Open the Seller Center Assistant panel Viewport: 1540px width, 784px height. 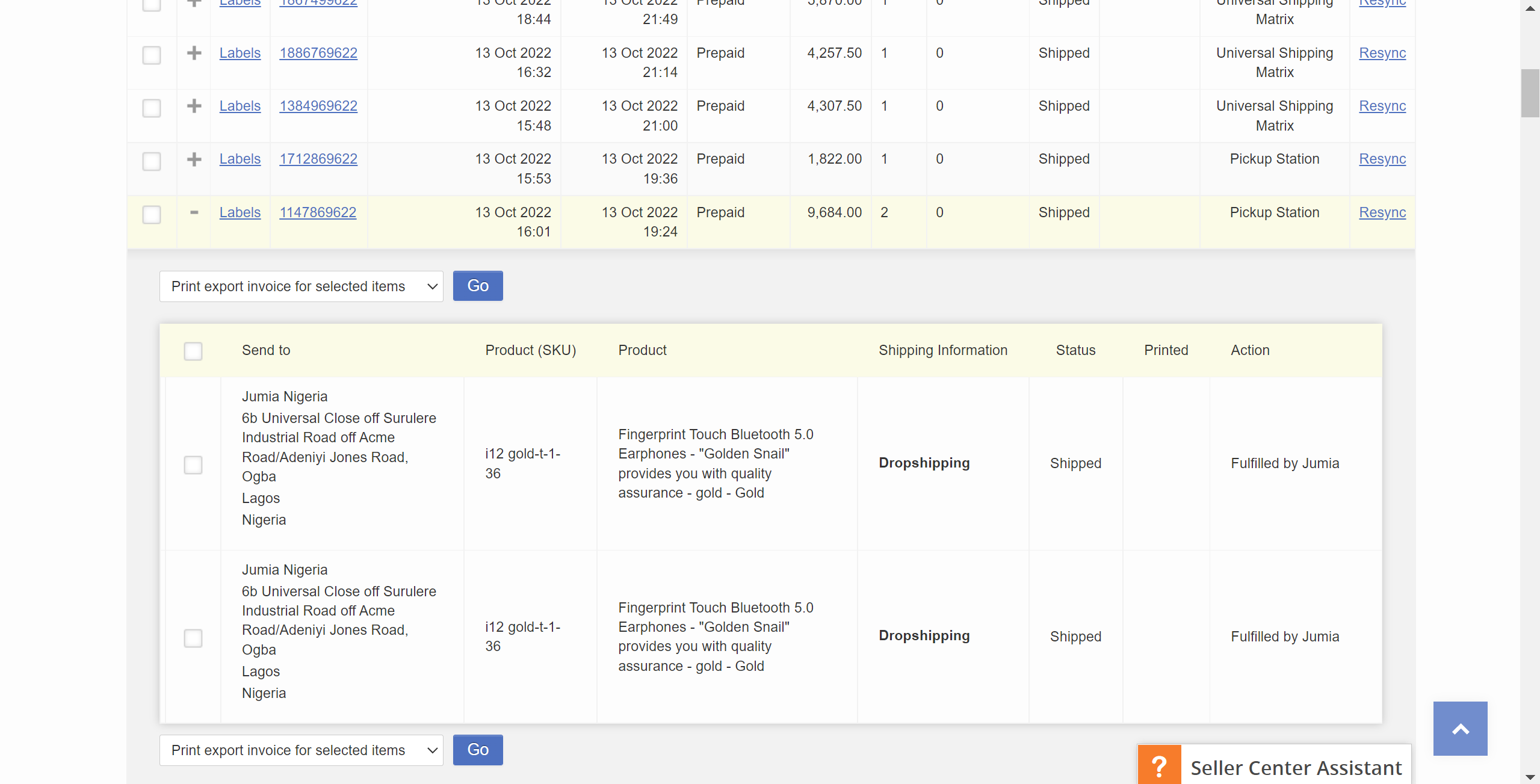pyautogui.click(x=1274, y=765)
